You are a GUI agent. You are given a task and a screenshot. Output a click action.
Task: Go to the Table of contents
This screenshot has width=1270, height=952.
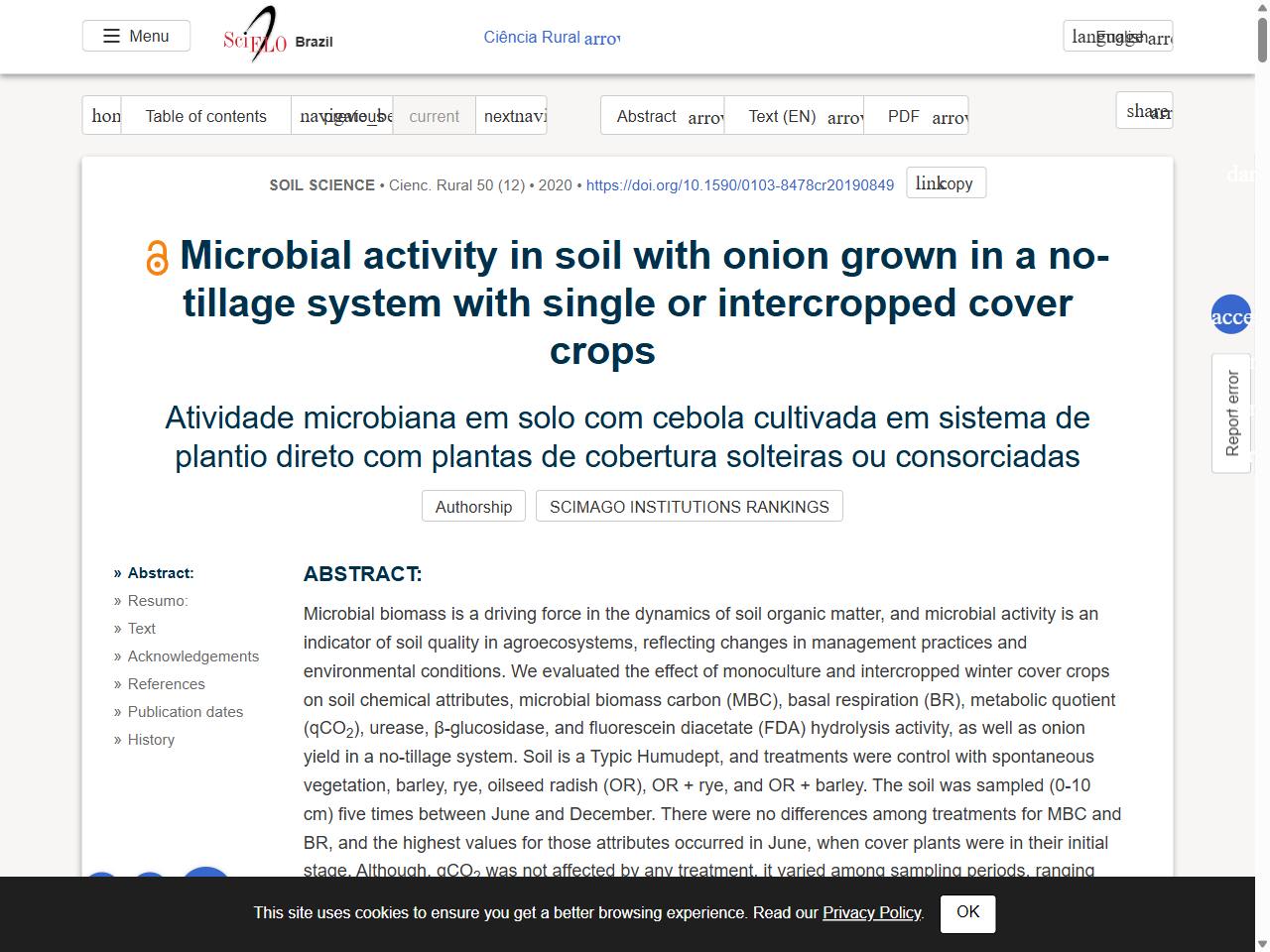point(205,115)
